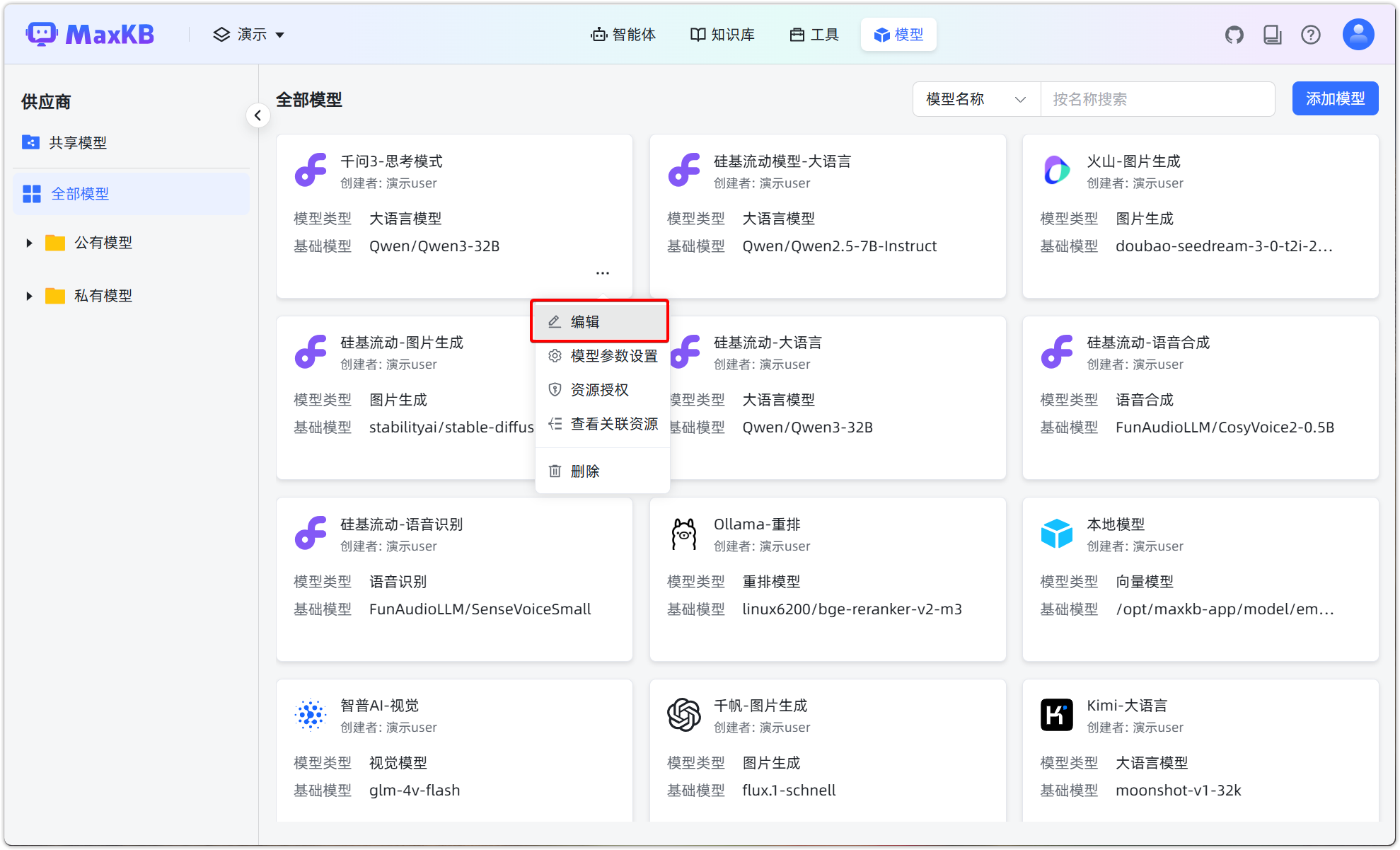Collapse the sidebar with the arrow control
The height and width of the screenshot is (850, 1400).
click(x=258, y=115)
